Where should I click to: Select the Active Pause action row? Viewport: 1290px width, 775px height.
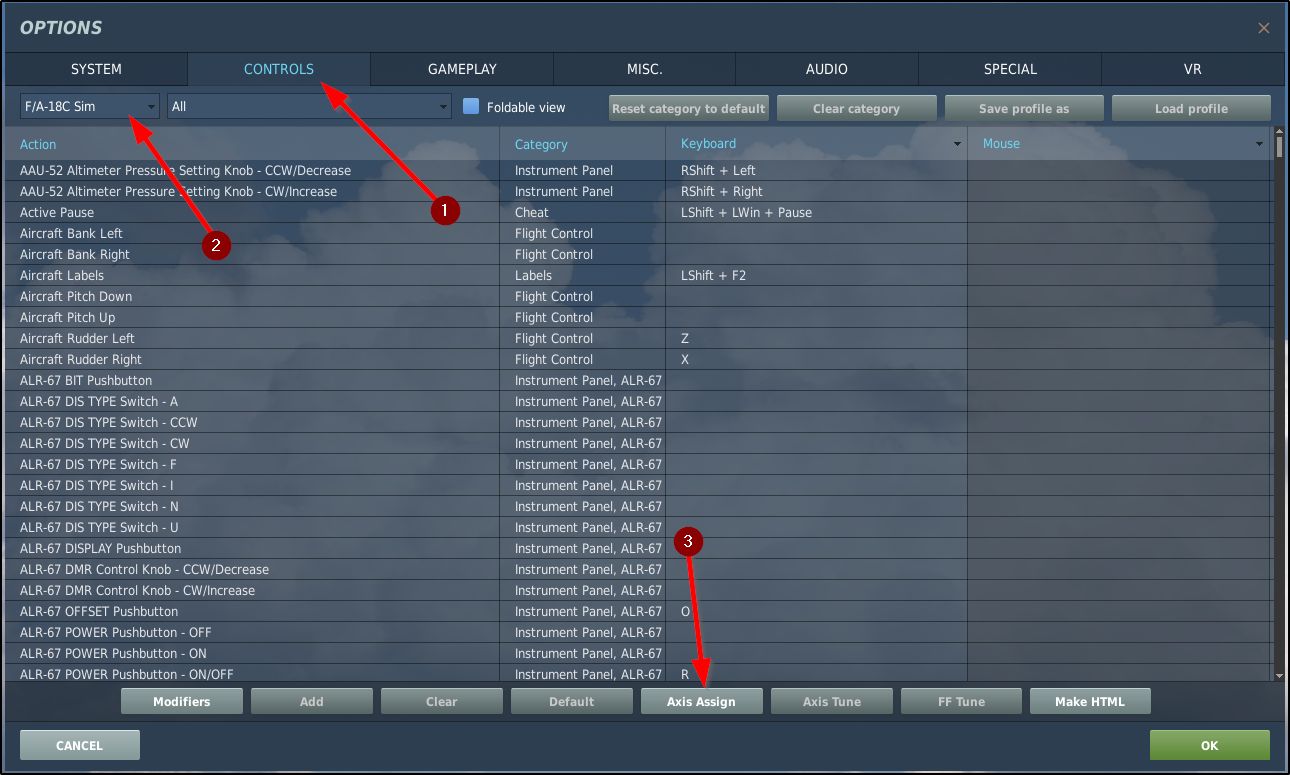(57, 212)
